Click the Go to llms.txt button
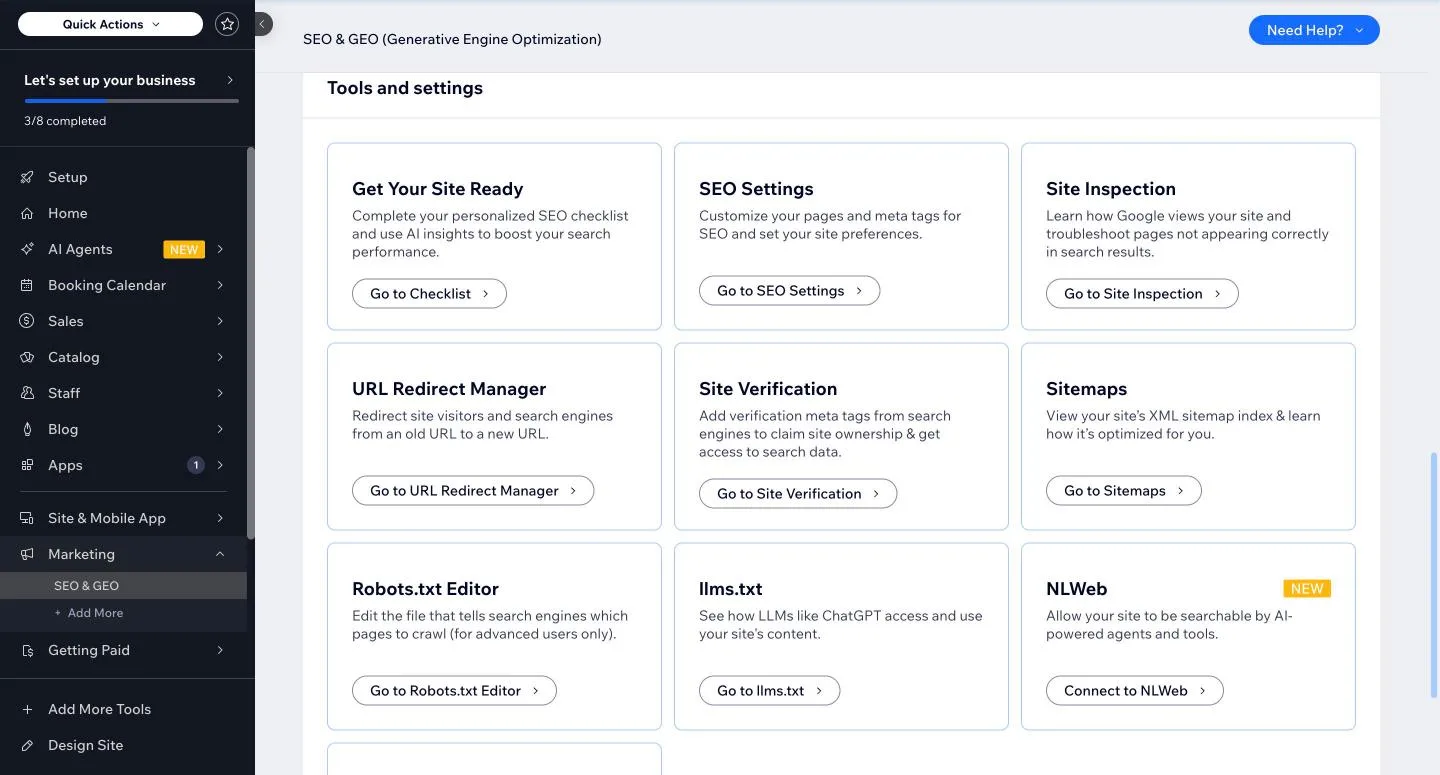This screenshot has width=1440, height=775. [769, 691]
